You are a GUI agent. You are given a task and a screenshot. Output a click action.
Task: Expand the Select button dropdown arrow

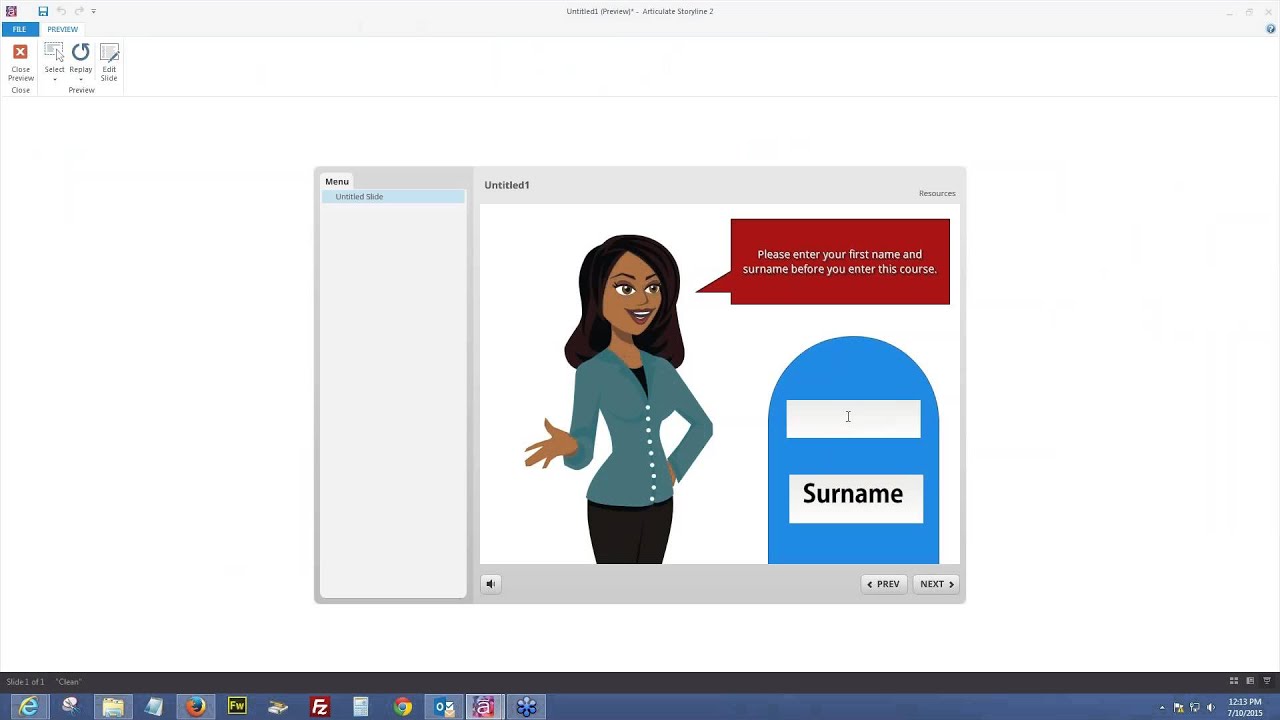click(x=54, y=79)
